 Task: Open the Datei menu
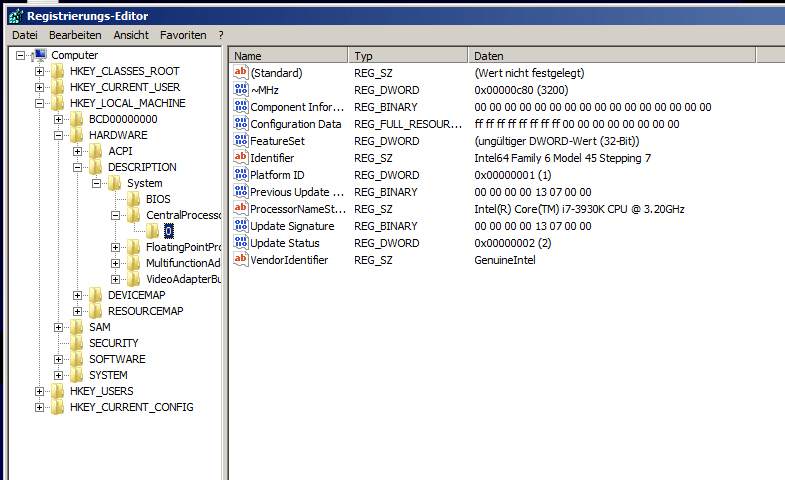25,35
